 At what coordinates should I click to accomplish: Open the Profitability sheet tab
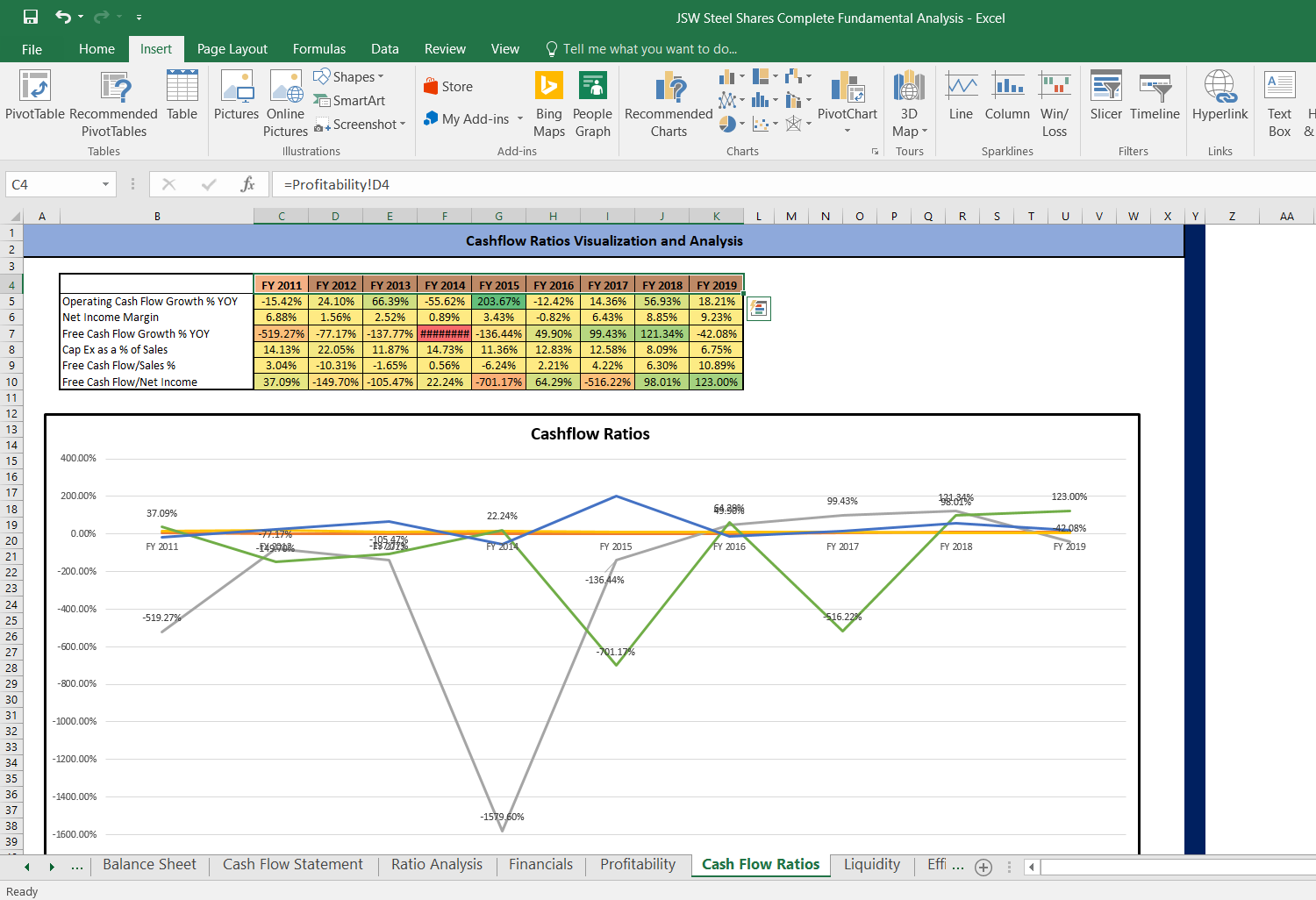pos(638,865)
